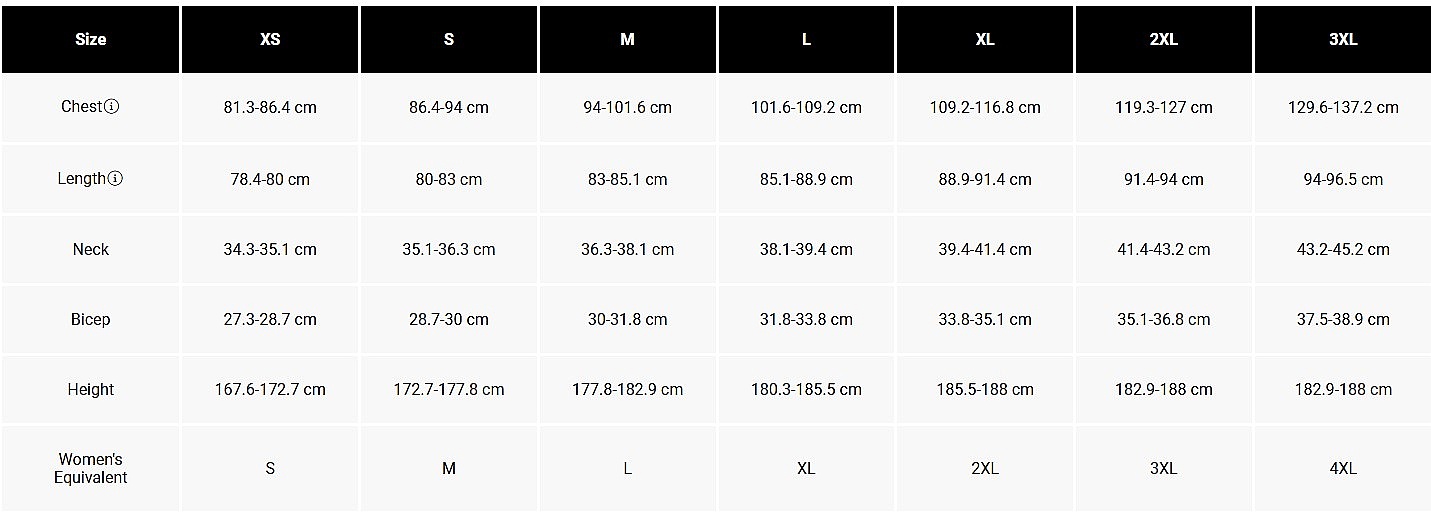Select the M size column header
1431x515 pixels.
pos(627,40)
